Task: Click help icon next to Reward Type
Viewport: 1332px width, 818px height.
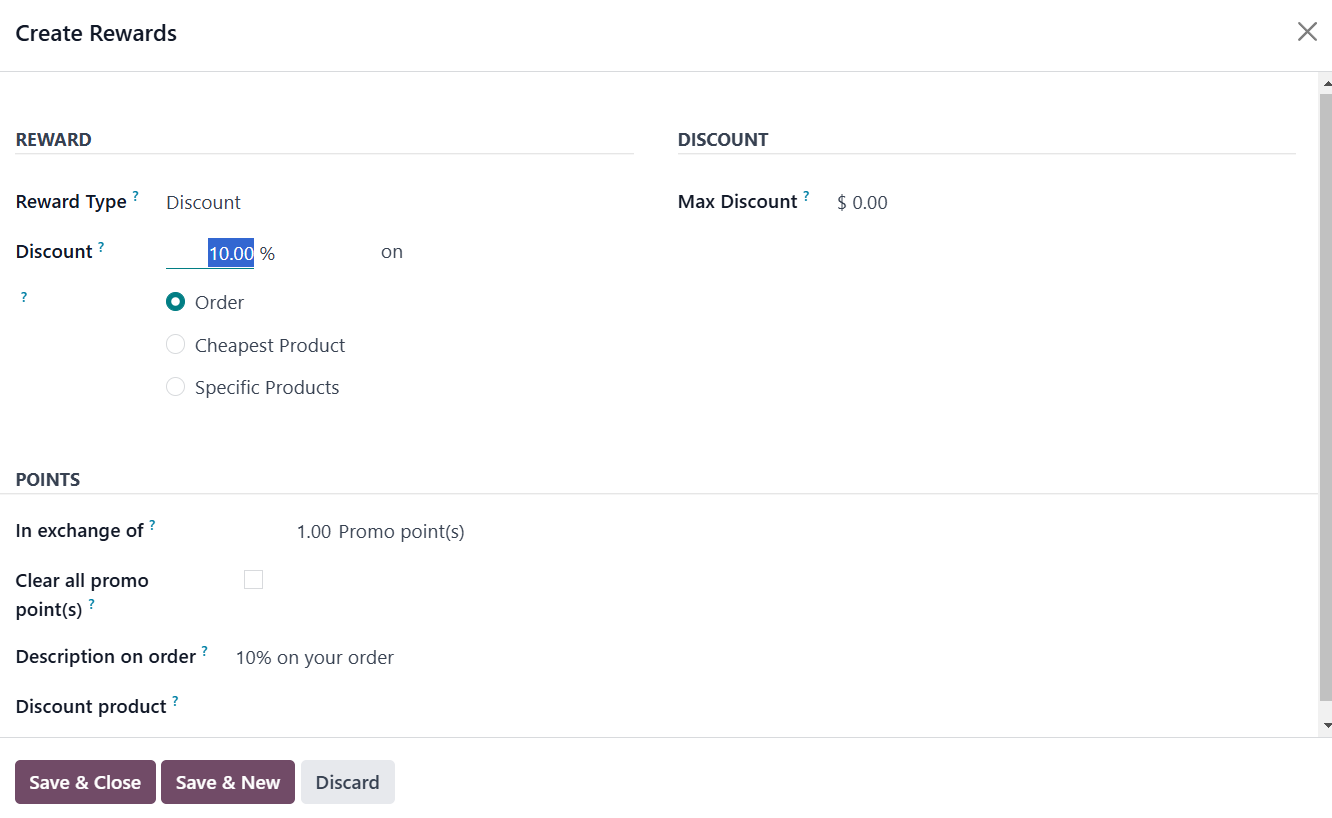Action: pyautogui.click(x=136, y=196)
